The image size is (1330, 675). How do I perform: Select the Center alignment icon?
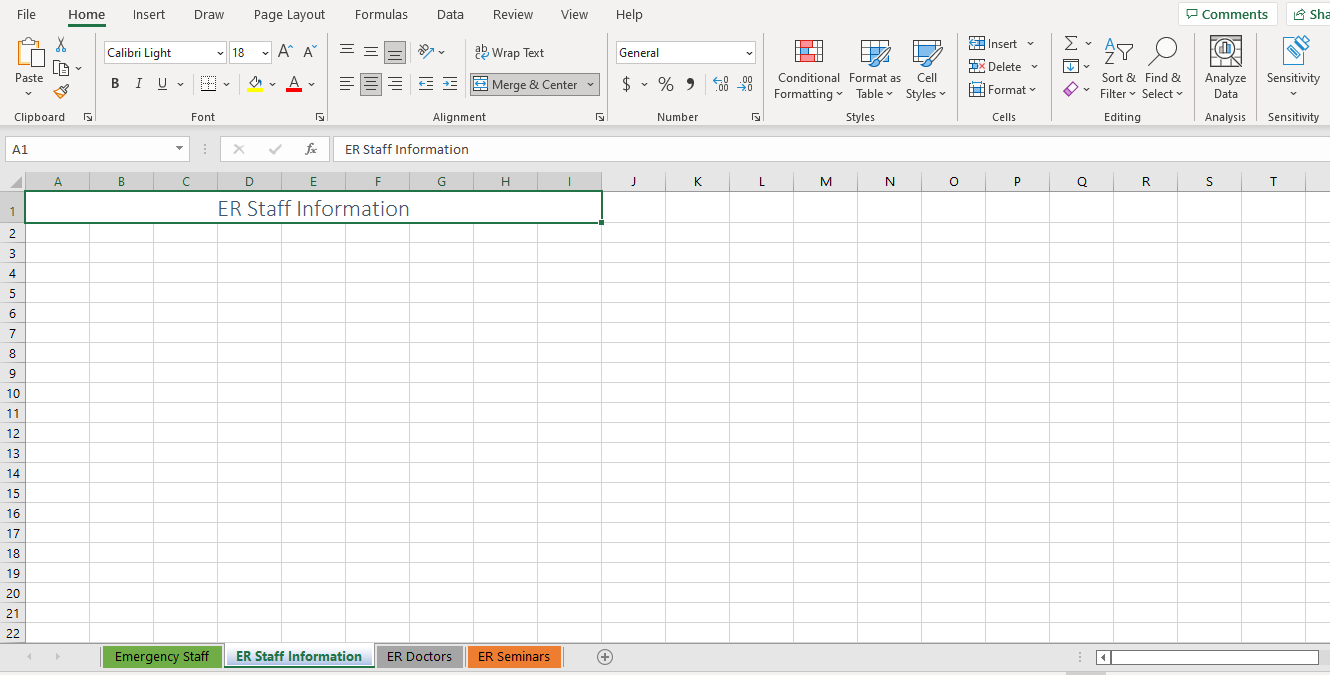370,84
